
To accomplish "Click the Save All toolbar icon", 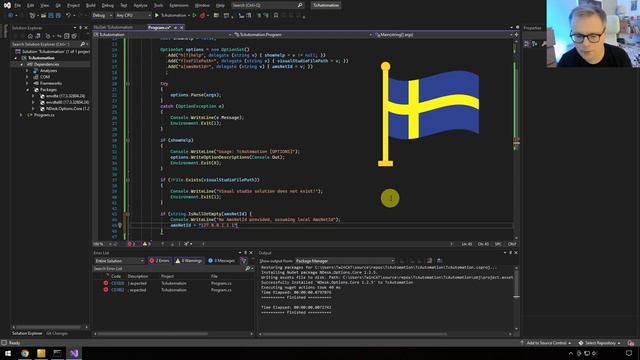I will point(58,15).
